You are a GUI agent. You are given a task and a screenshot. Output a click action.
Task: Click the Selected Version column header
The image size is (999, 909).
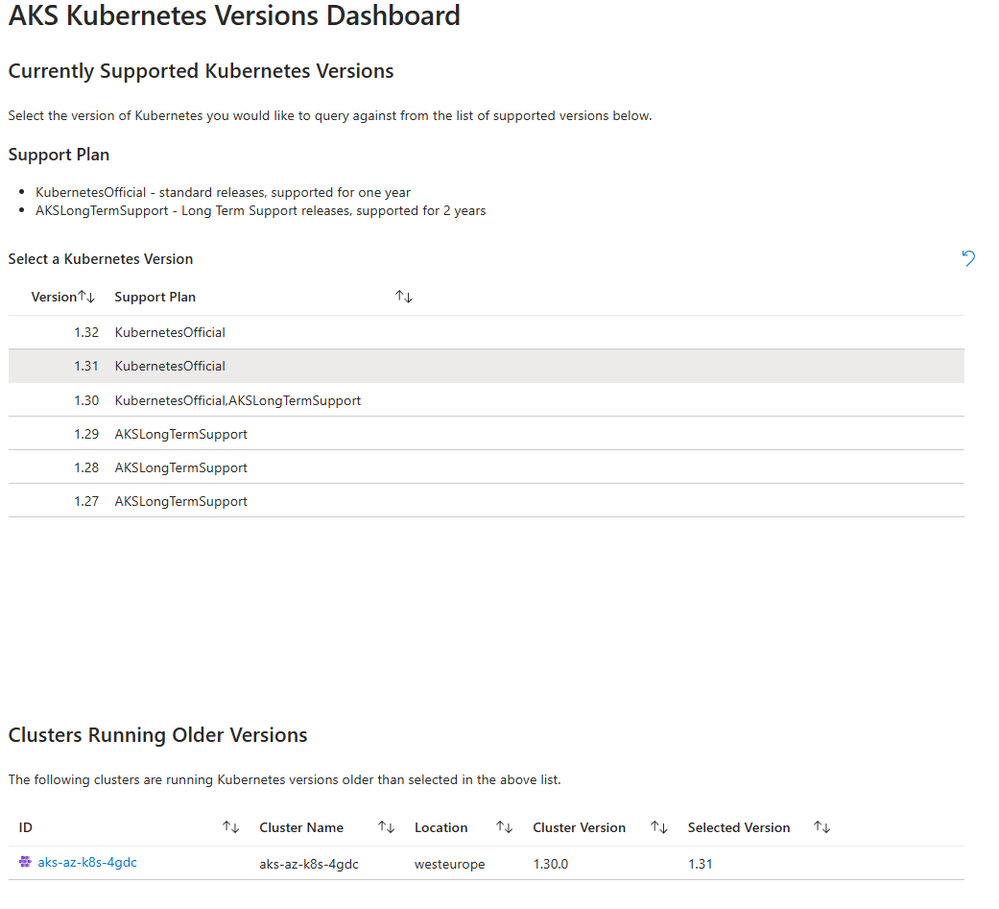coord(739,827)
